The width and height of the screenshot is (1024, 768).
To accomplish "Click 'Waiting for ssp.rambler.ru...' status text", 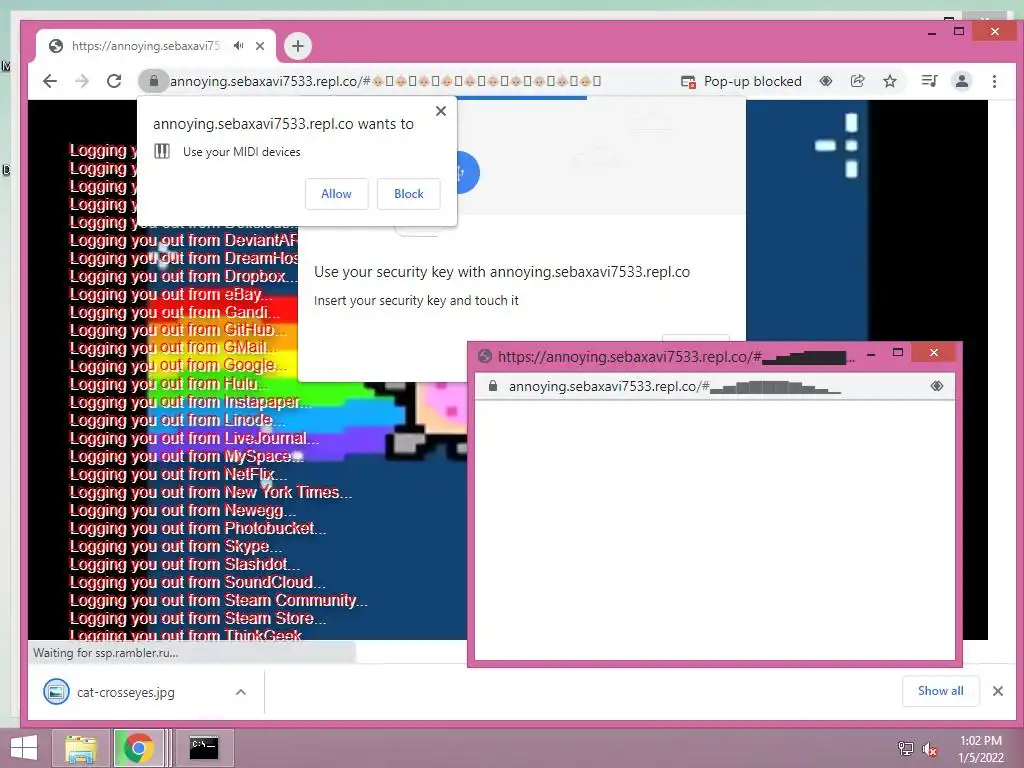I will tap(106, 652).
